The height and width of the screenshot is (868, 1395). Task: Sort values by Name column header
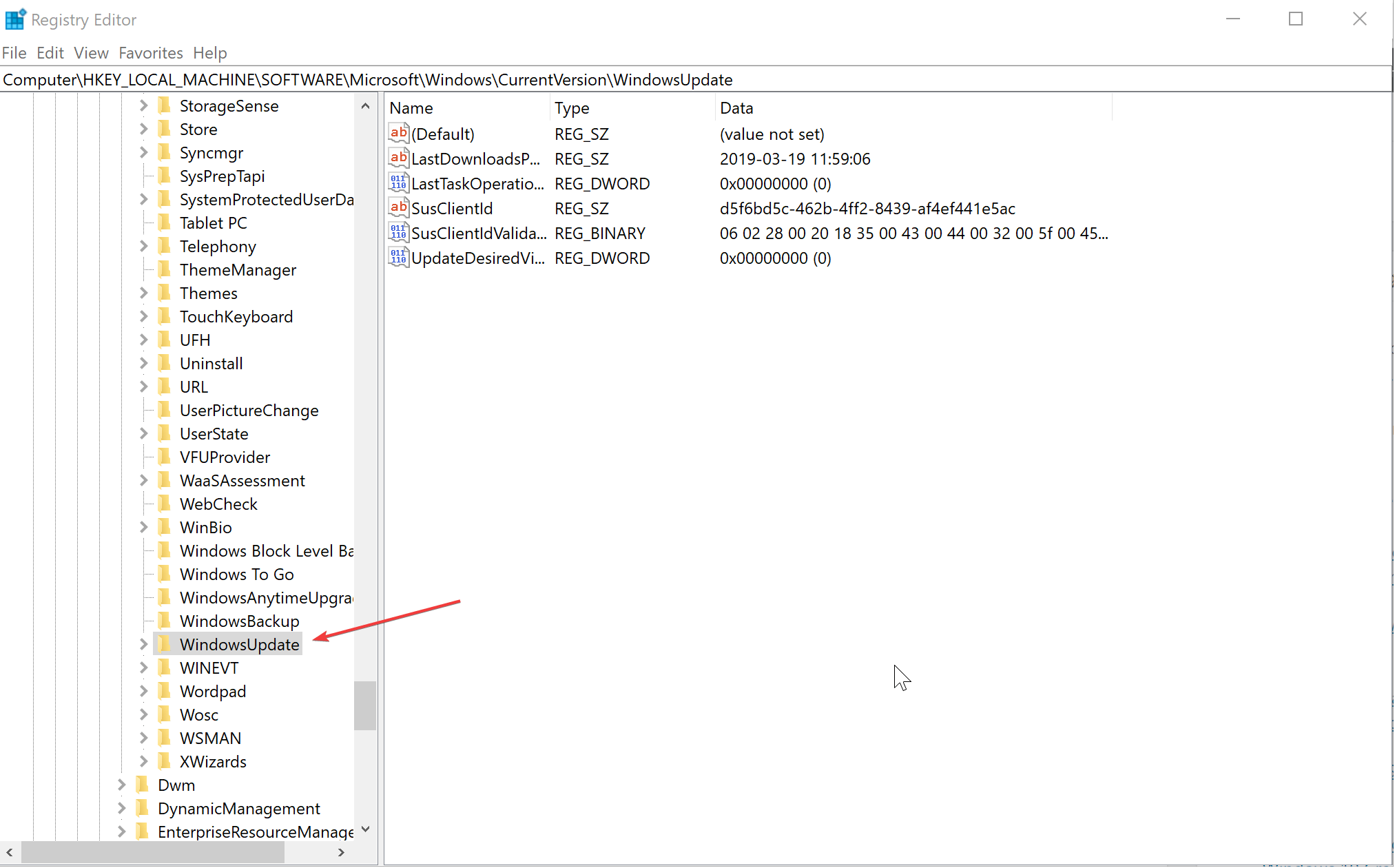point(468,108)
